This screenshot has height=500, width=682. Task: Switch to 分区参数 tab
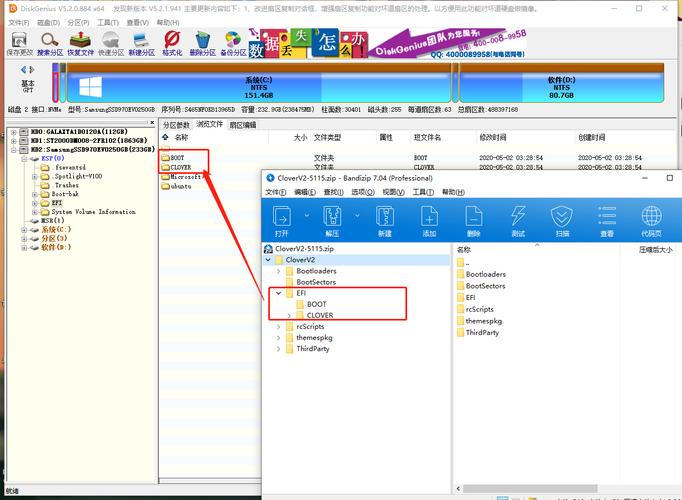(x=176, y=125)
